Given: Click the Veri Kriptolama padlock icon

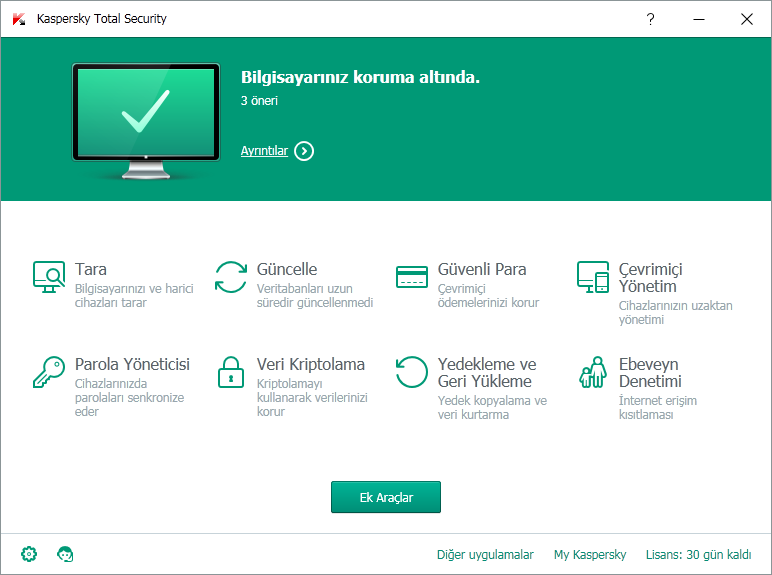Looking at the screenshot, I should (230, 372).
